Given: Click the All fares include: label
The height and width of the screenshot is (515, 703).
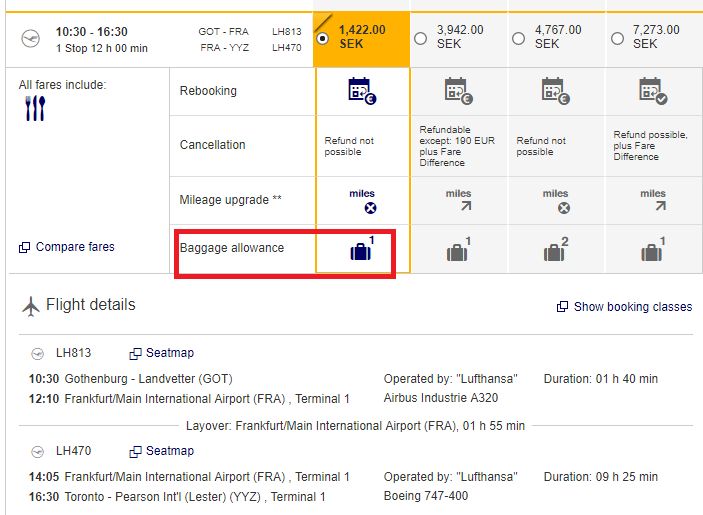Looking at the screenshot, I should coord(62,85).
